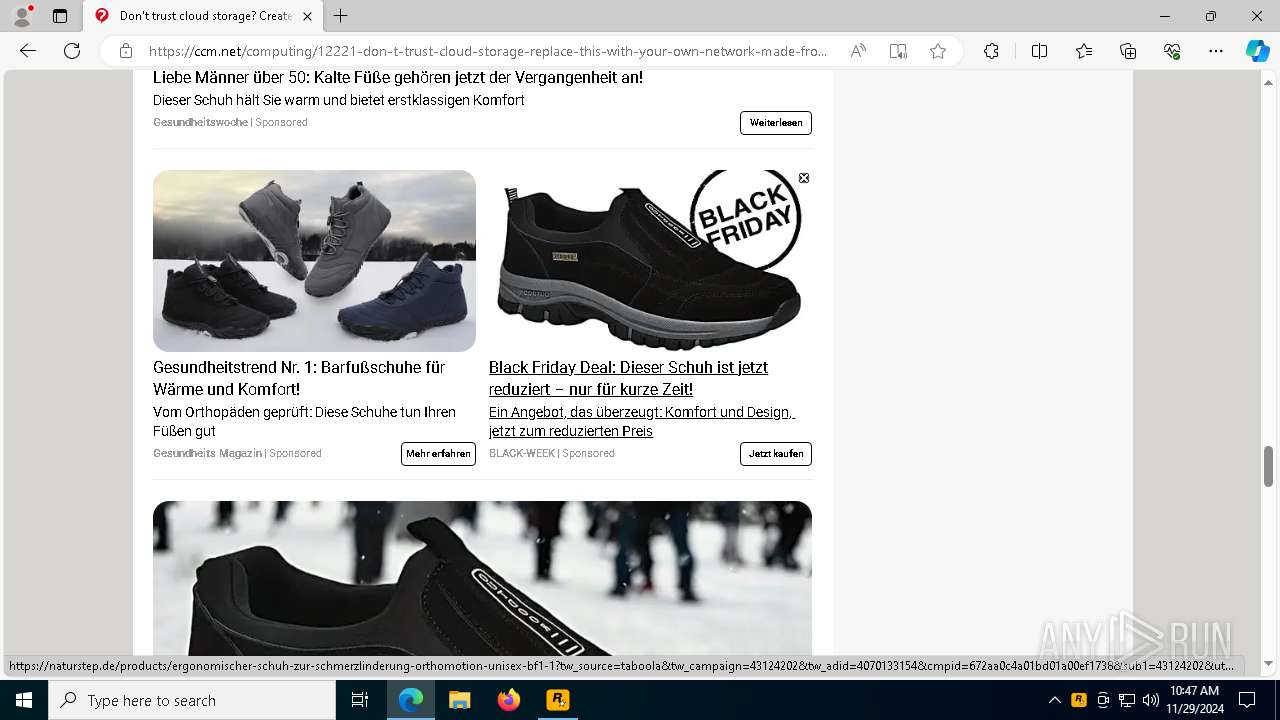Click 'Dieser Schuh hält Sie warm' text
This screenshot has height=720, width=1280.
tap(339, 100)
